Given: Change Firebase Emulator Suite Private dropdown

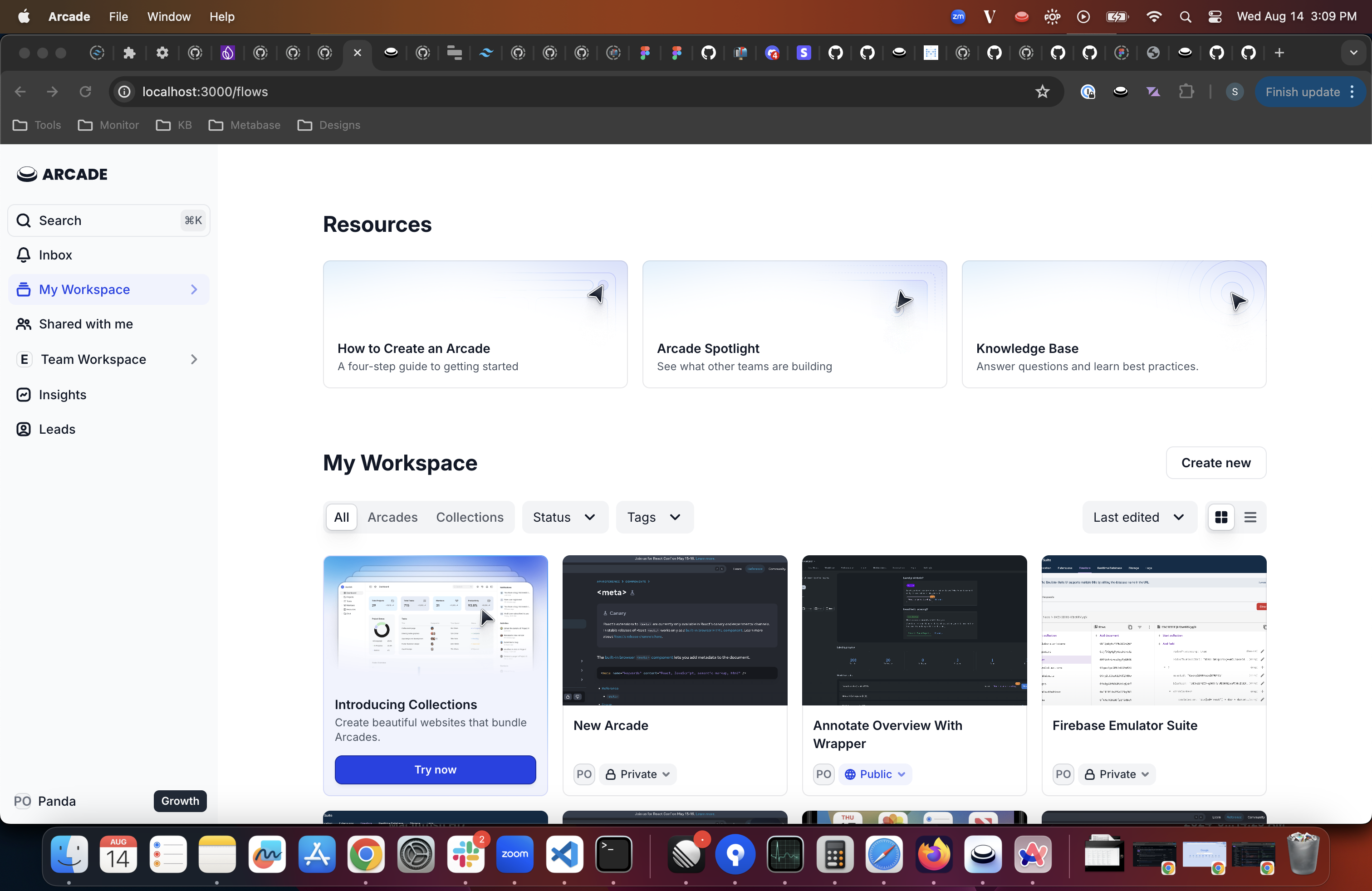Looking at the screenshot, I should coord(1117,774).
